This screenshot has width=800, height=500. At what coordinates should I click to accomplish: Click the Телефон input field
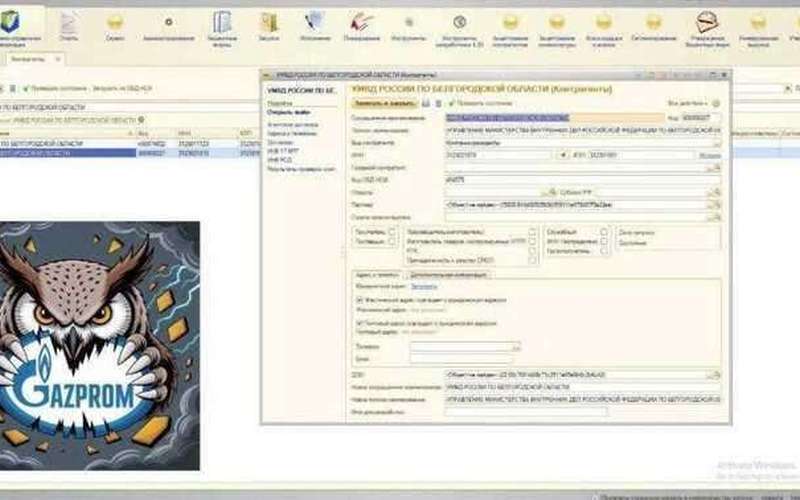tap(461, 347)
